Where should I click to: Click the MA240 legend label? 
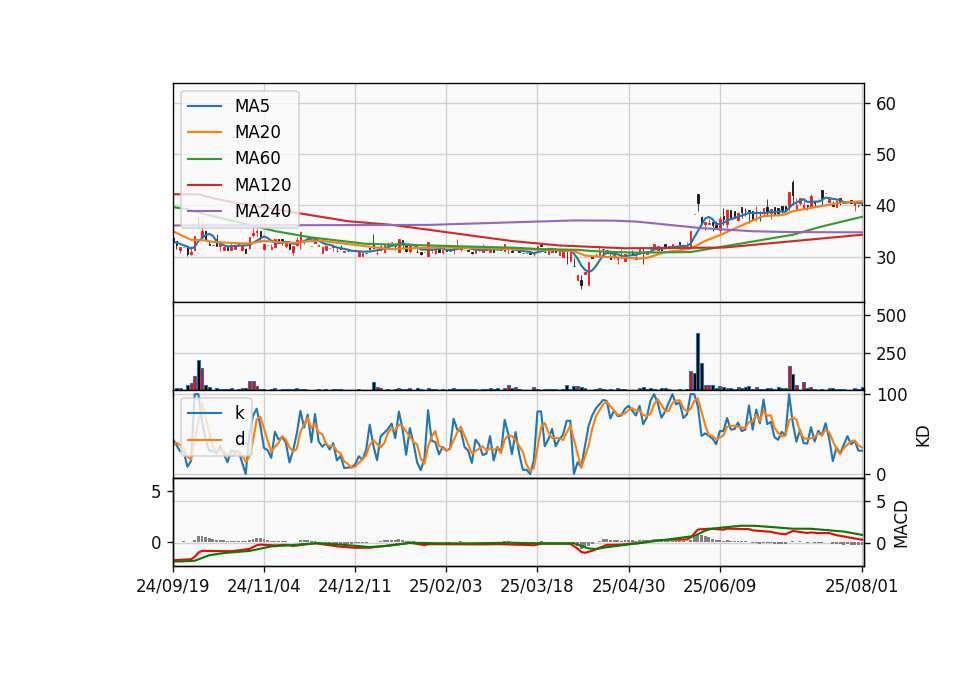[x=263, y=211]
